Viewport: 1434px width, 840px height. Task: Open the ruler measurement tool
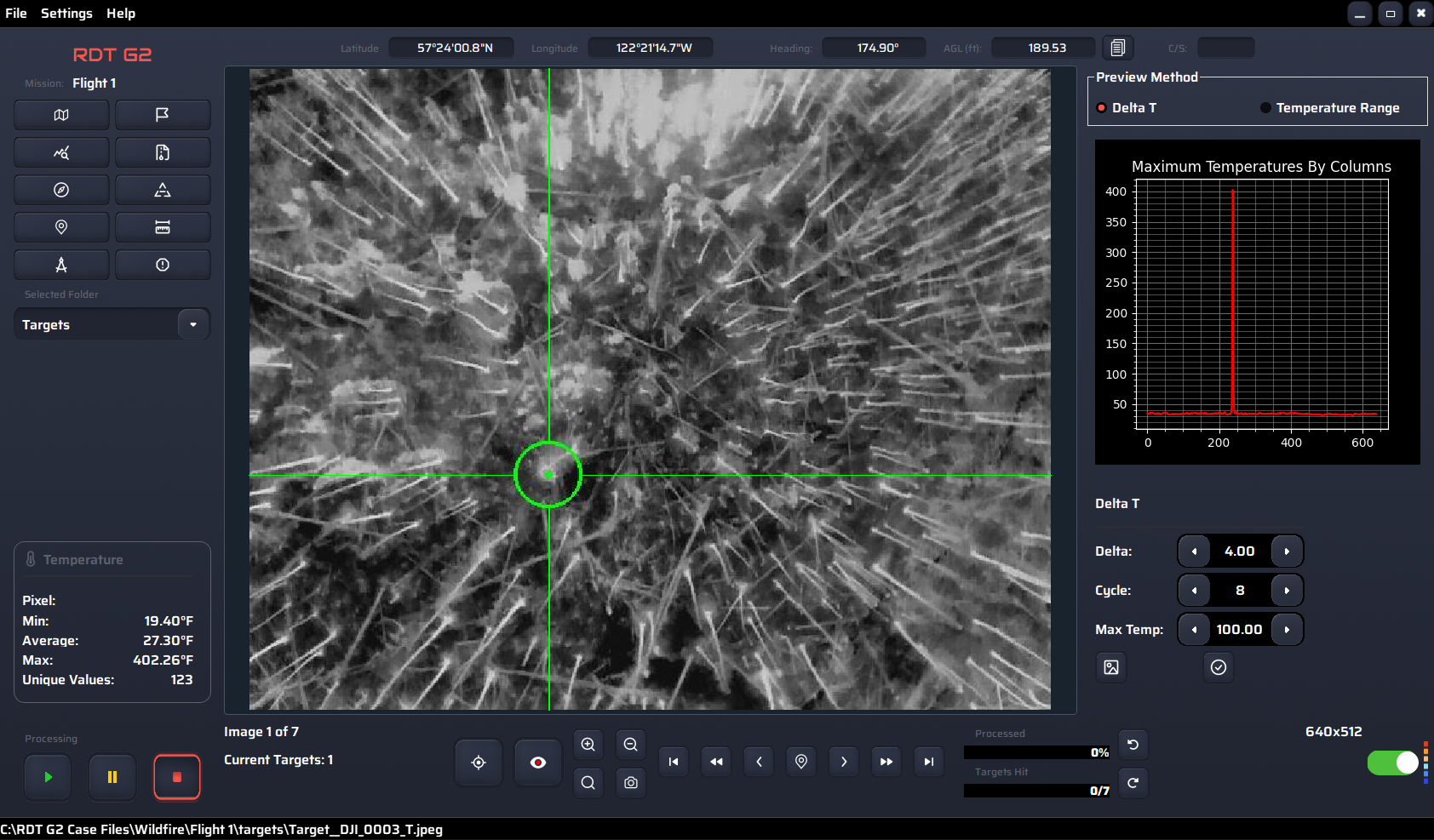pos(163,227)
